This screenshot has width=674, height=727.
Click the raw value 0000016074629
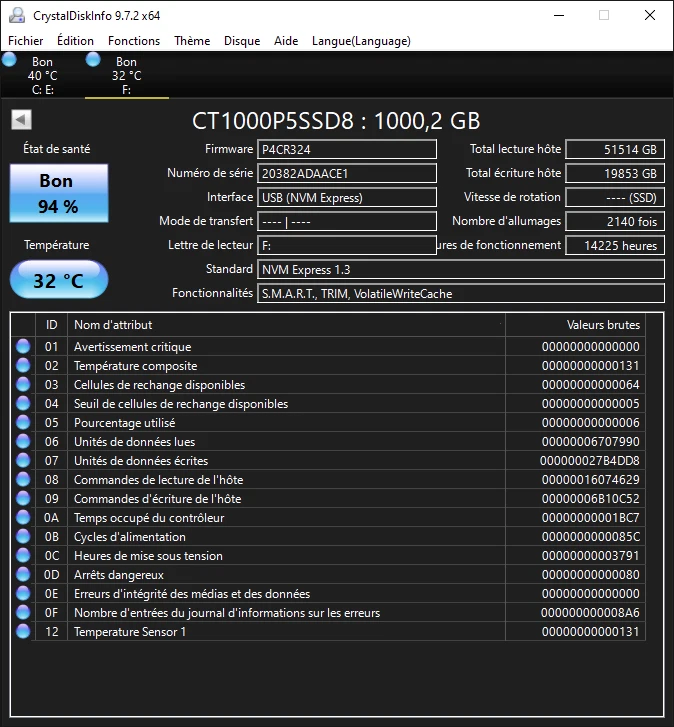coord(591,480)
